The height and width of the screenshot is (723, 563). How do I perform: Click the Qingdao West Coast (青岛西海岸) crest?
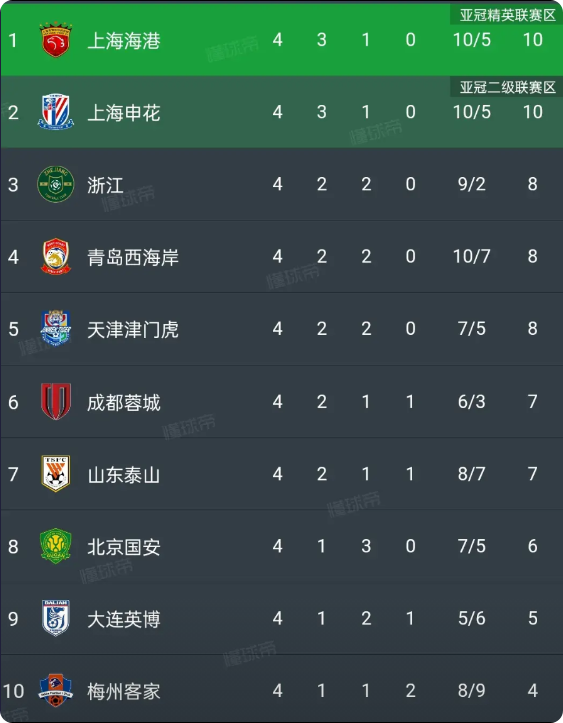coord(55,256)
